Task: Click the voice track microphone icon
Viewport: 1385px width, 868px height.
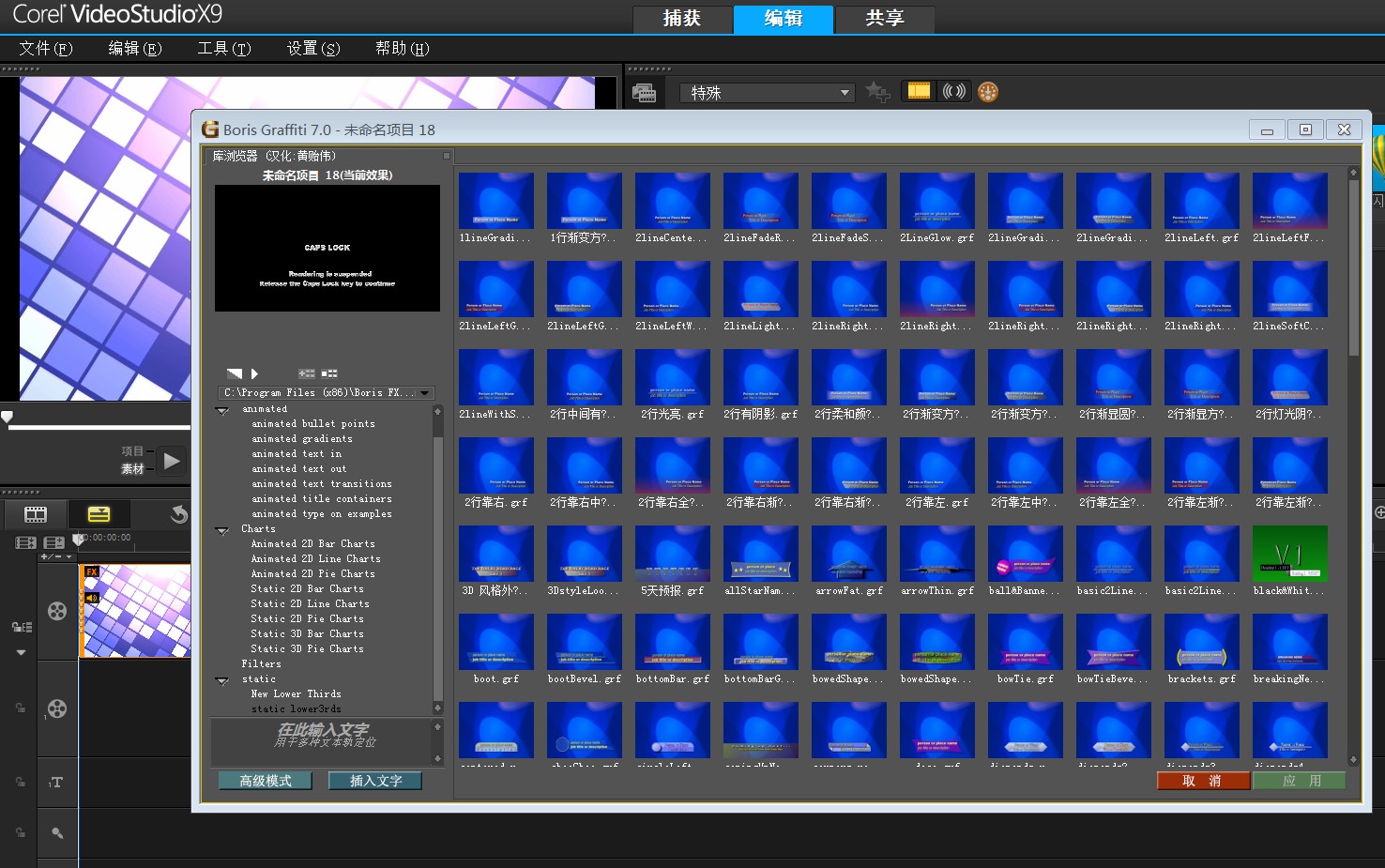Action: click(57, 832)
